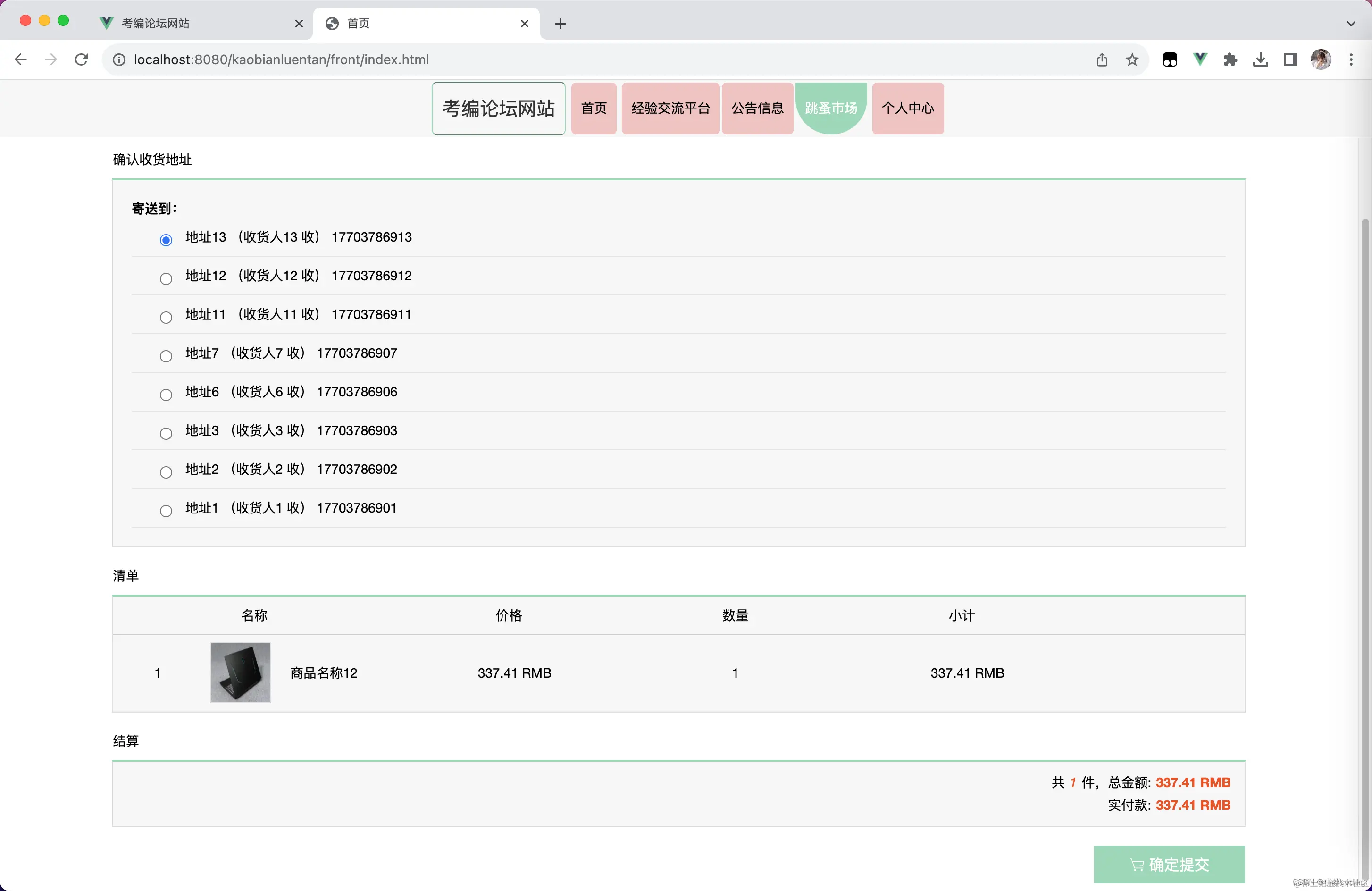Open the Vue devtools extension icon
This screenshot has width=1372, height=891.
pos(1200,59)
